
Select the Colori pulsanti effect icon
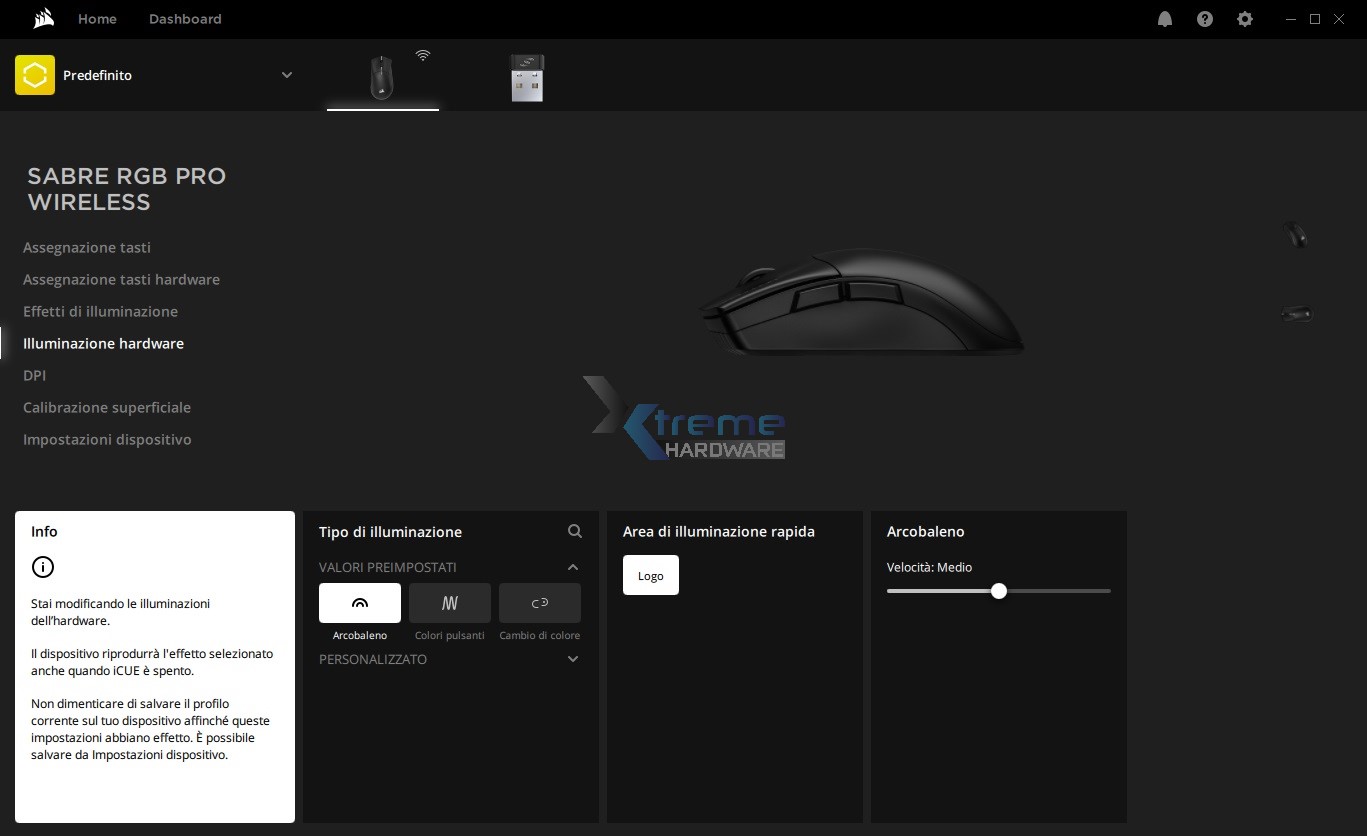click(x=449, y=603)
